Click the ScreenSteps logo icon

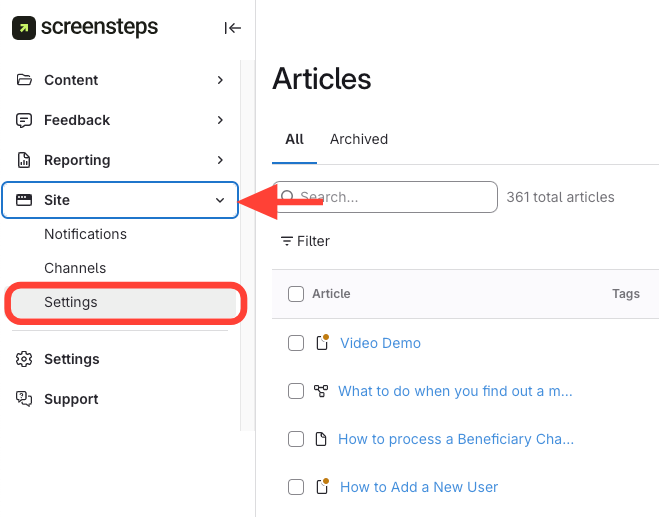[24, 28]
